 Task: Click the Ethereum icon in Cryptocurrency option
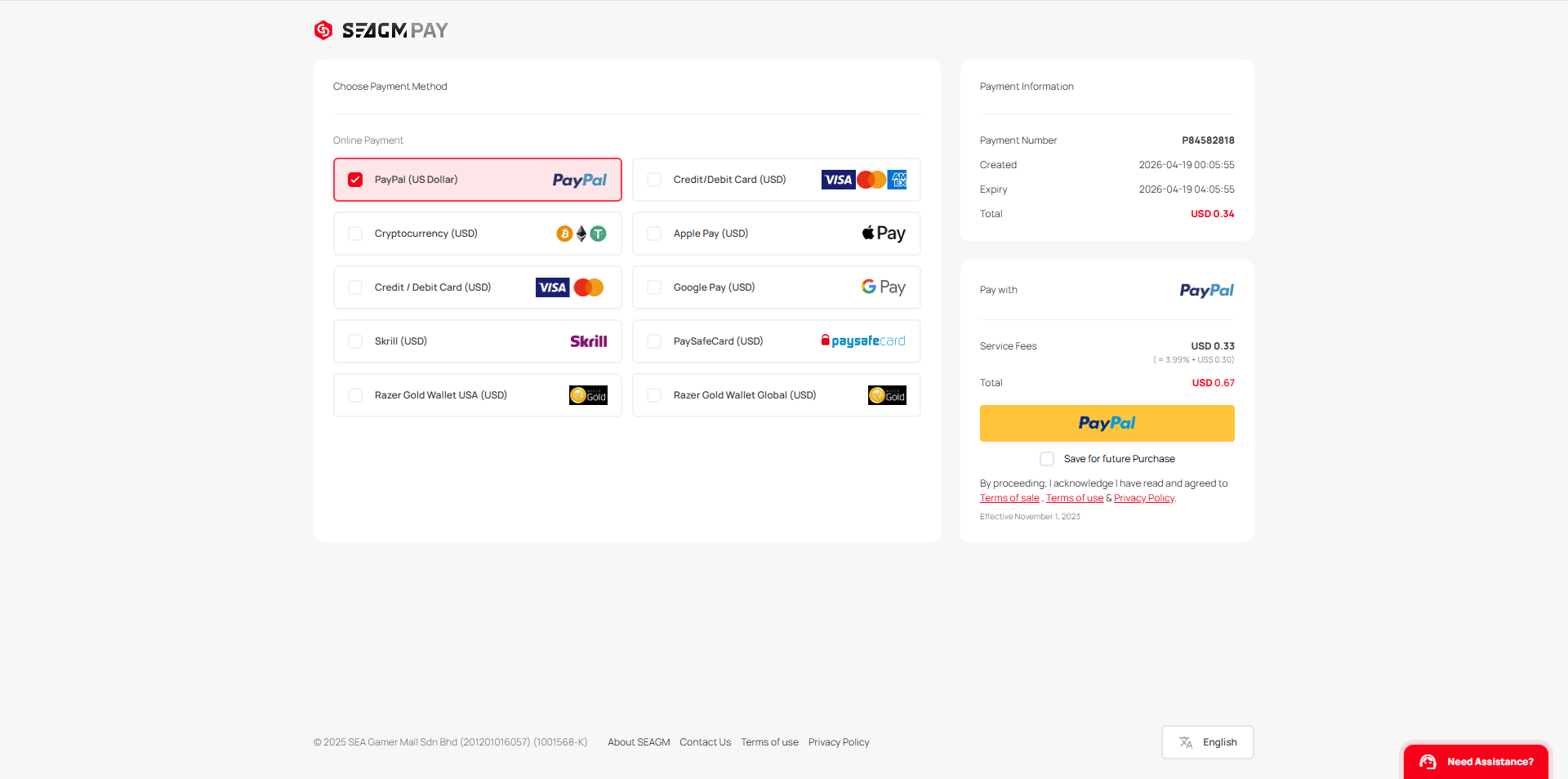(x=581, y=234)
